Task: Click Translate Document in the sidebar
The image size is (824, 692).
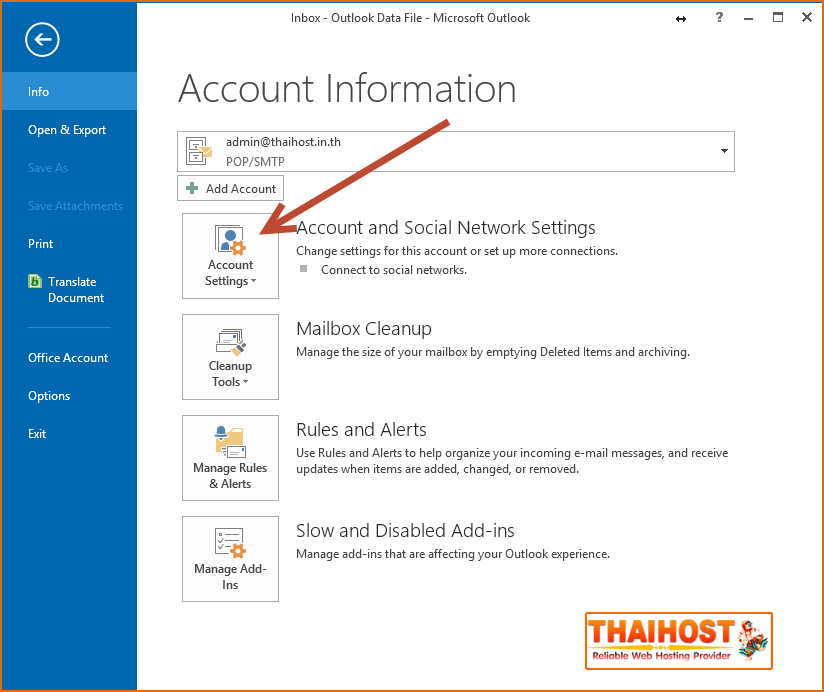Action: [69, 290]
